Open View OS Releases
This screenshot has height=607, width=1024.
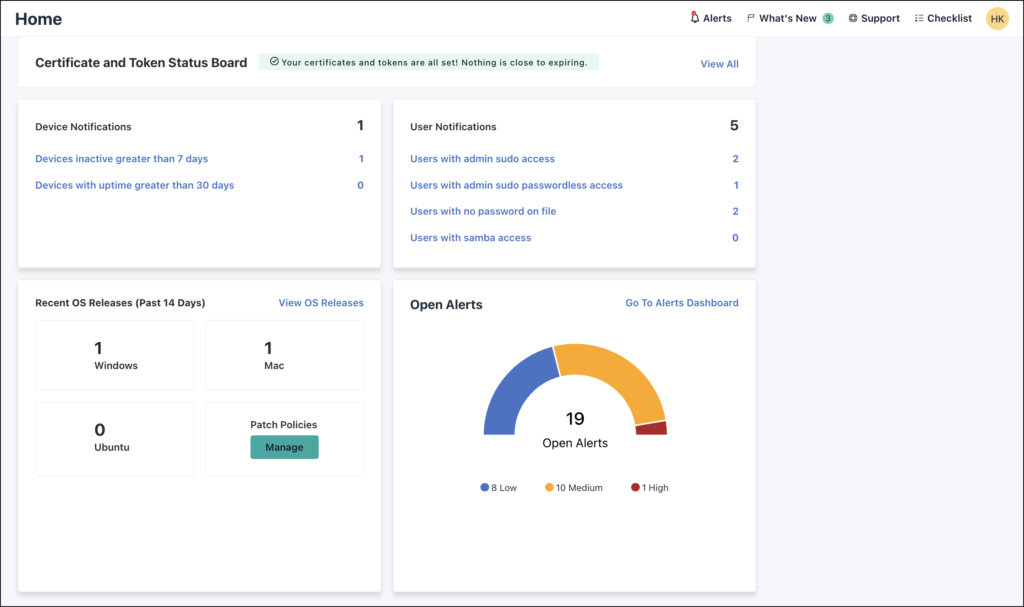[x=321, y=302]
